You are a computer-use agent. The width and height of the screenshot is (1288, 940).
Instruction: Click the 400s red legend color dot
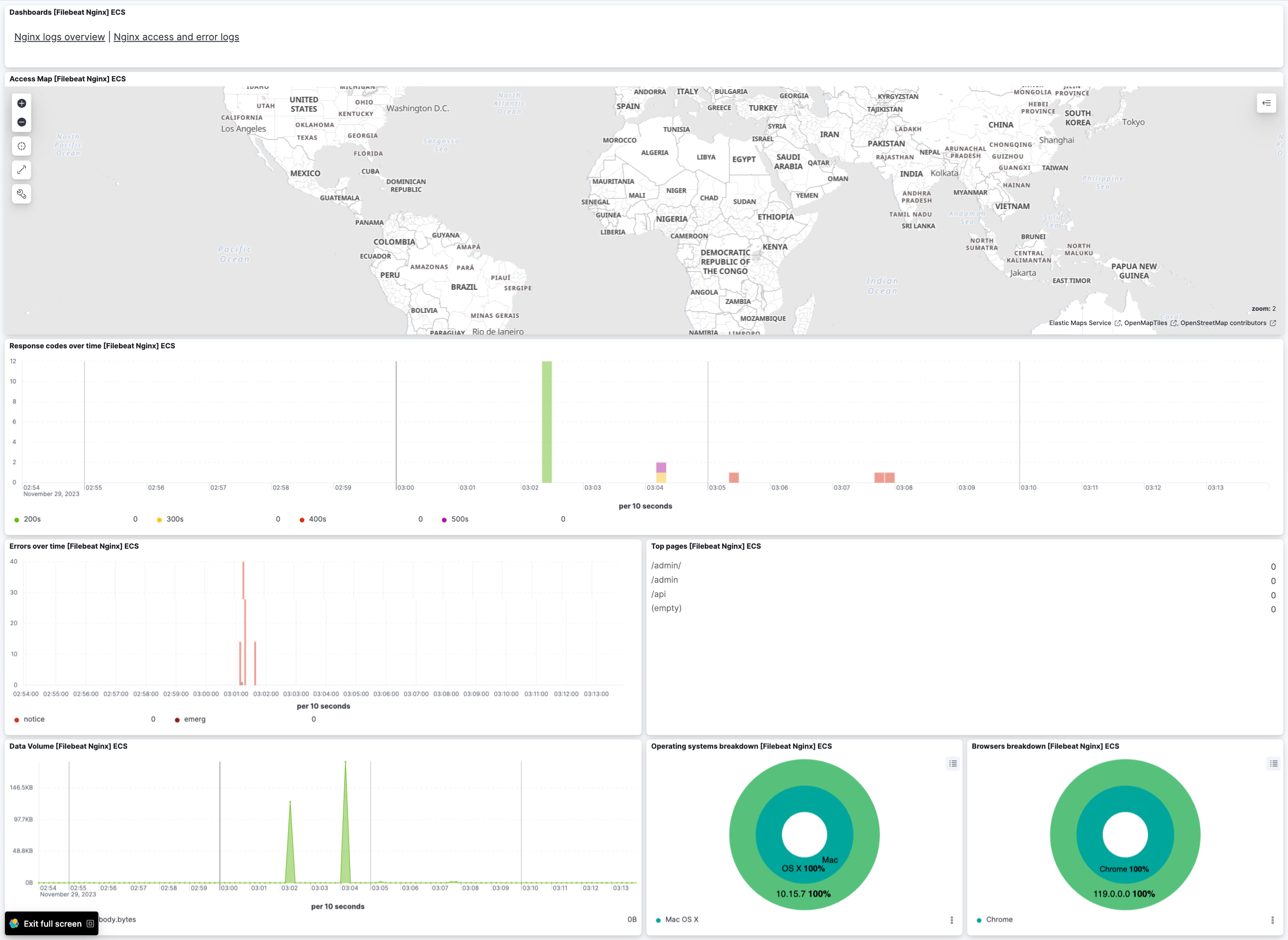pos(301,520)
